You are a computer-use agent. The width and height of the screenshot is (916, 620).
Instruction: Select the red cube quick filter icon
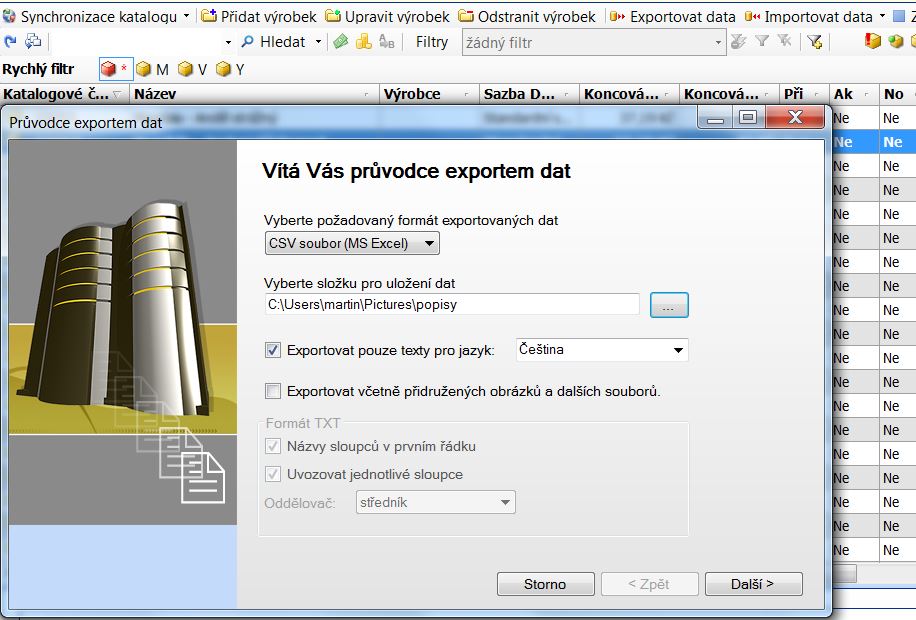click(109, 69)
